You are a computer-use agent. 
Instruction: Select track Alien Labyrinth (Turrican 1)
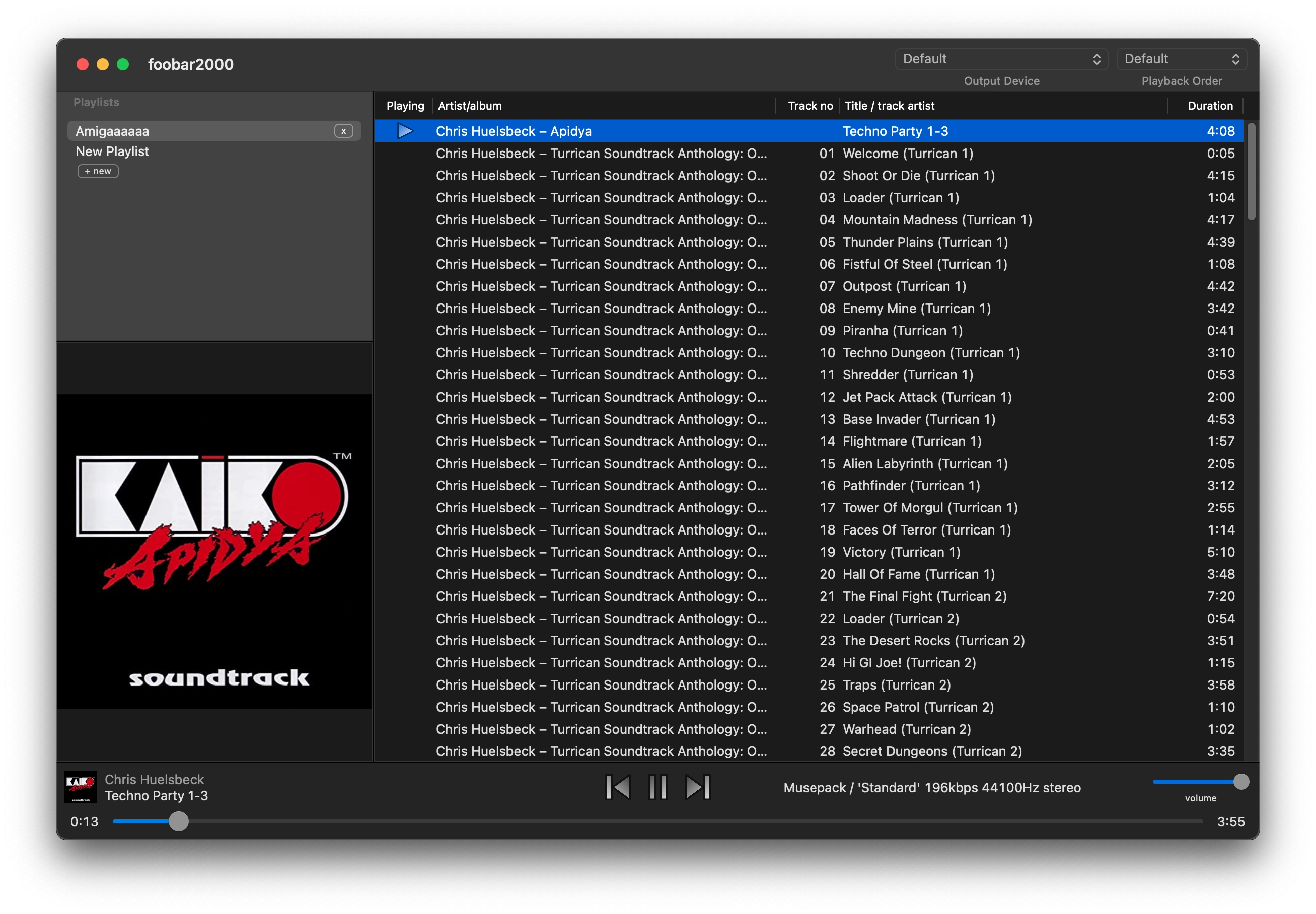click(x=809, y=464)
